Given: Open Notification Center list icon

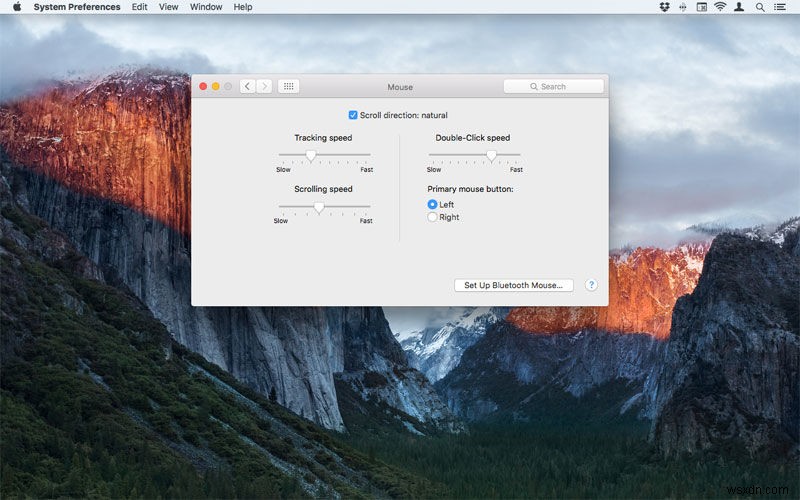Looking at the screenshot, I should pos(780,7).
